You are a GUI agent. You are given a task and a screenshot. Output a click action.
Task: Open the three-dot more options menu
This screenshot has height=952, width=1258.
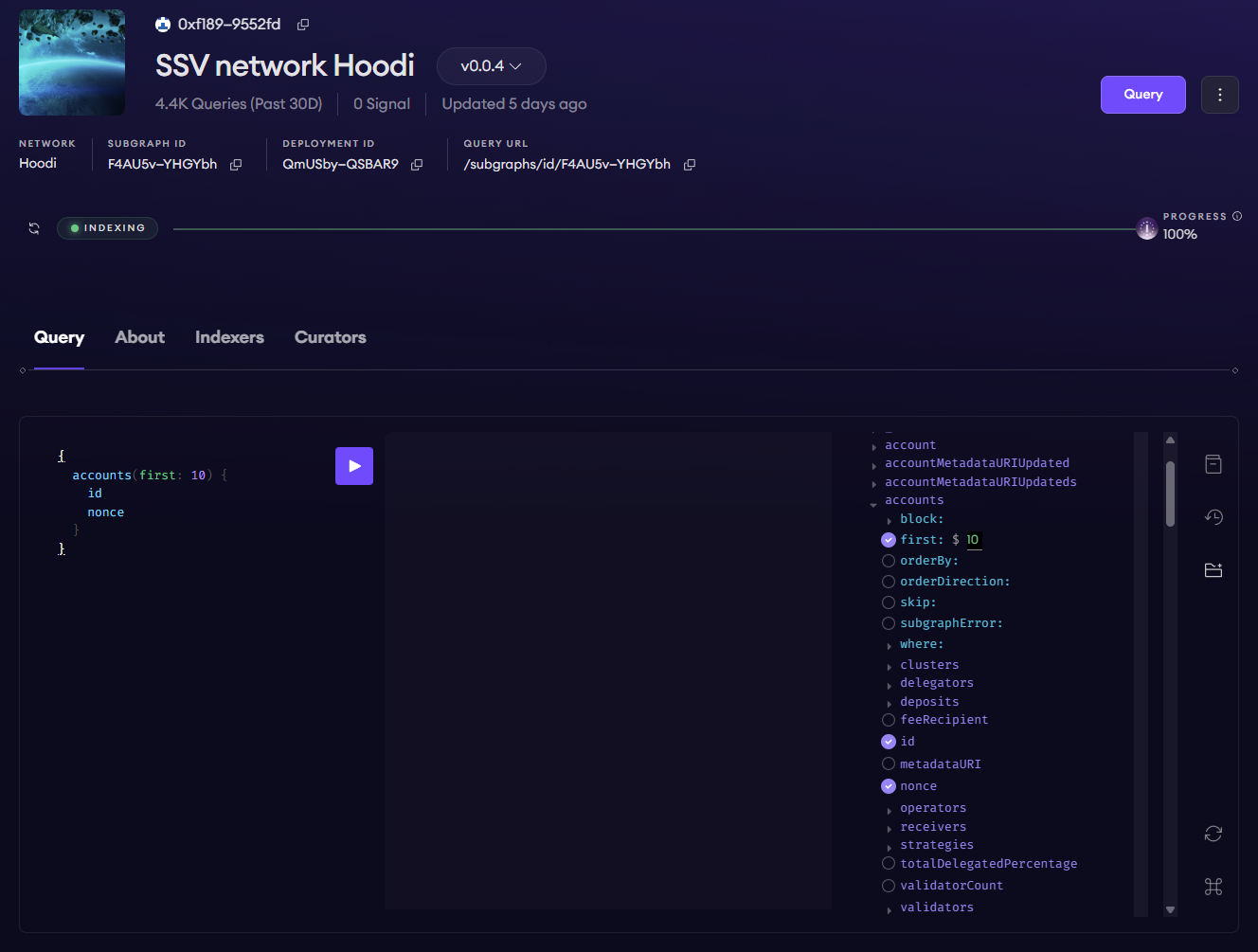click(x=1220, y=95)
